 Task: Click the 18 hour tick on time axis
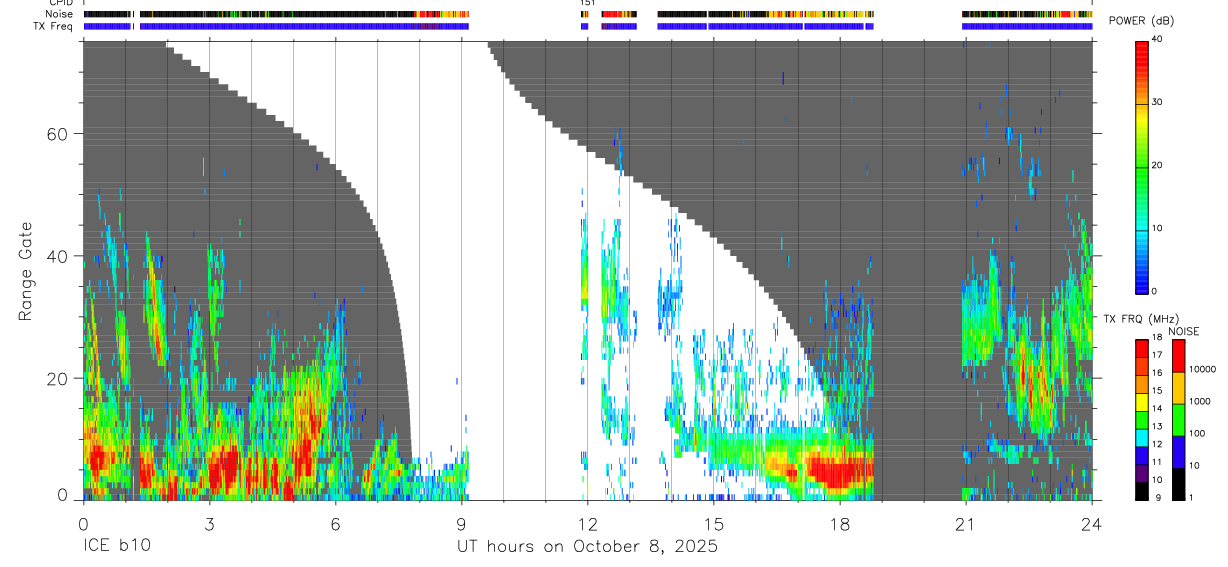tap(840, 522)
